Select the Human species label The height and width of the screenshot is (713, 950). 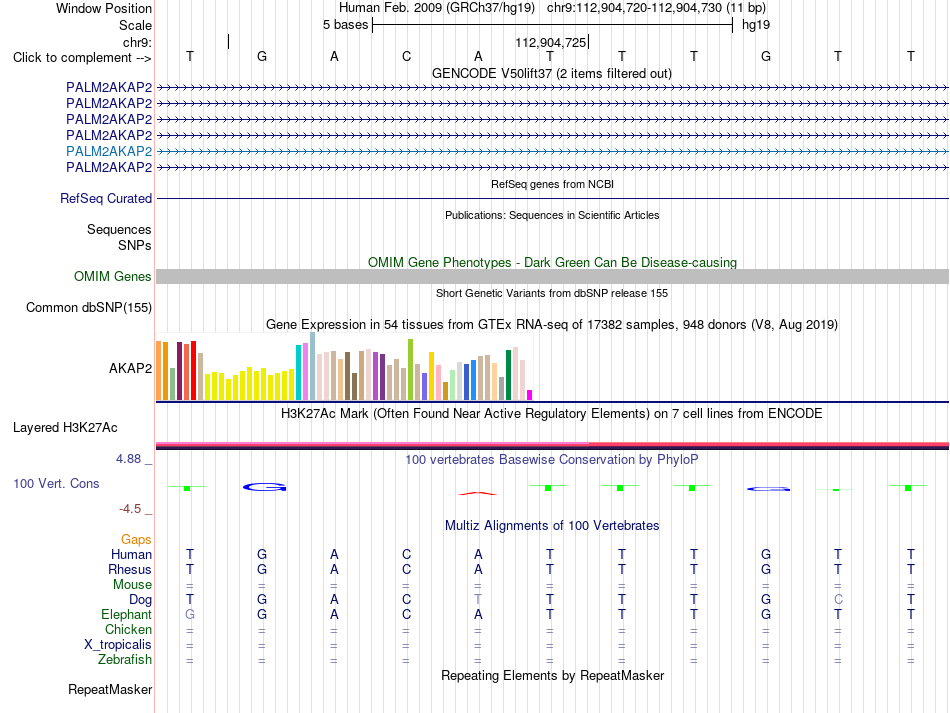(x=131, y=554)
